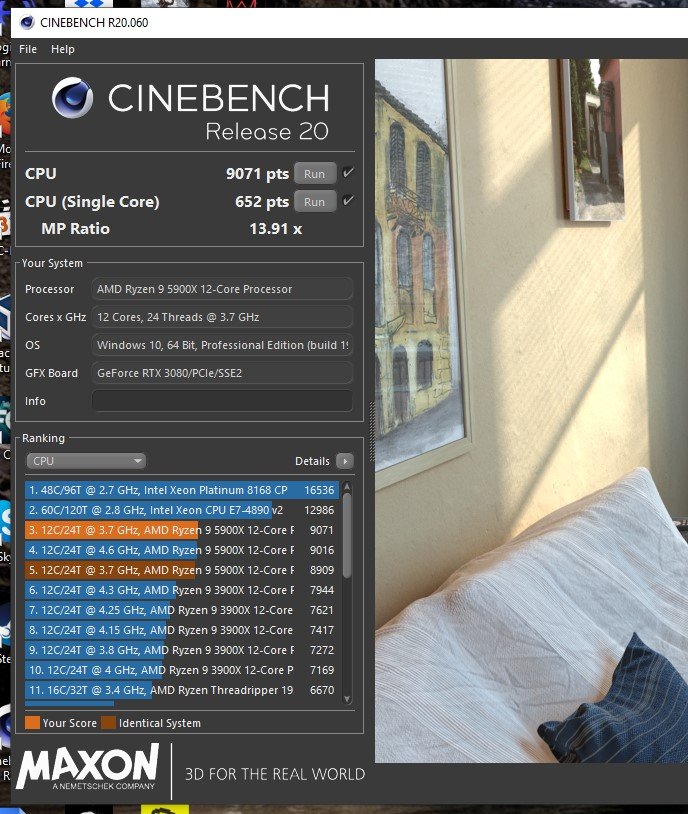The image size is (688, 814).
Task: Expand the ranking Details arrow button
Action: point(345,461)
